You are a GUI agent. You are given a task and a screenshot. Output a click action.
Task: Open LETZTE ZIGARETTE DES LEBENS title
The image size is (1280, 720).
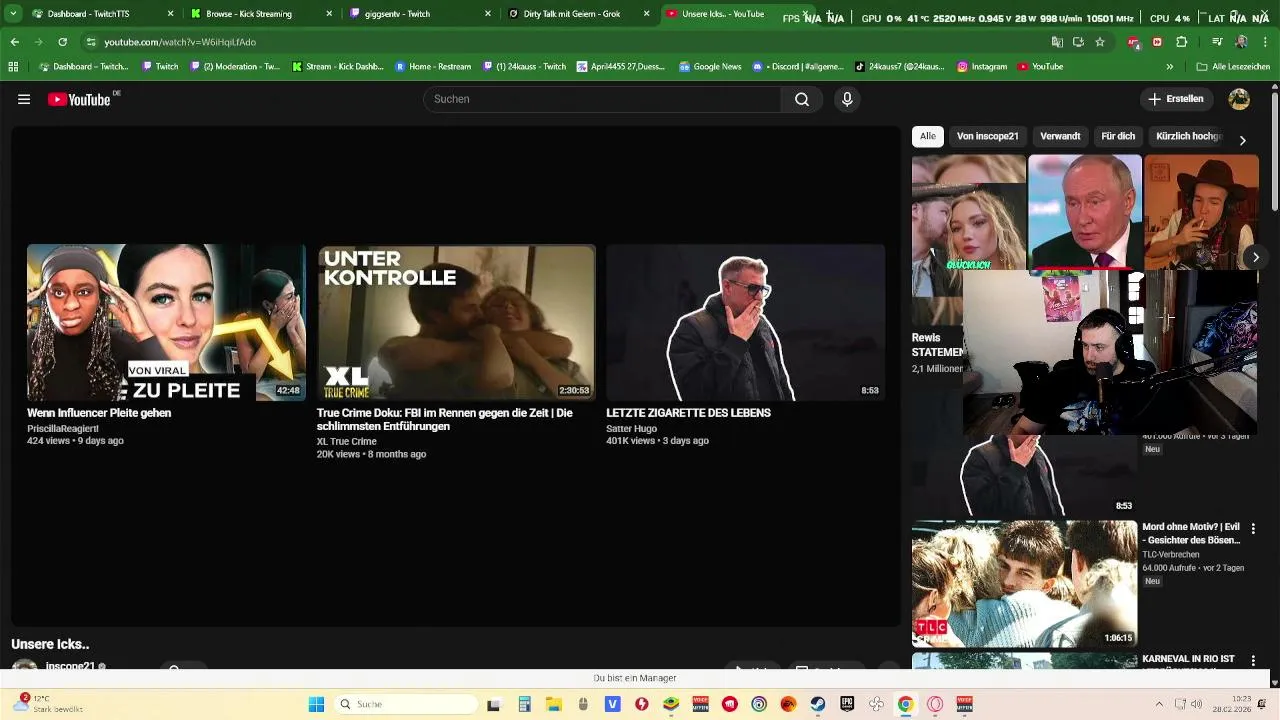[x=688, y=413]
